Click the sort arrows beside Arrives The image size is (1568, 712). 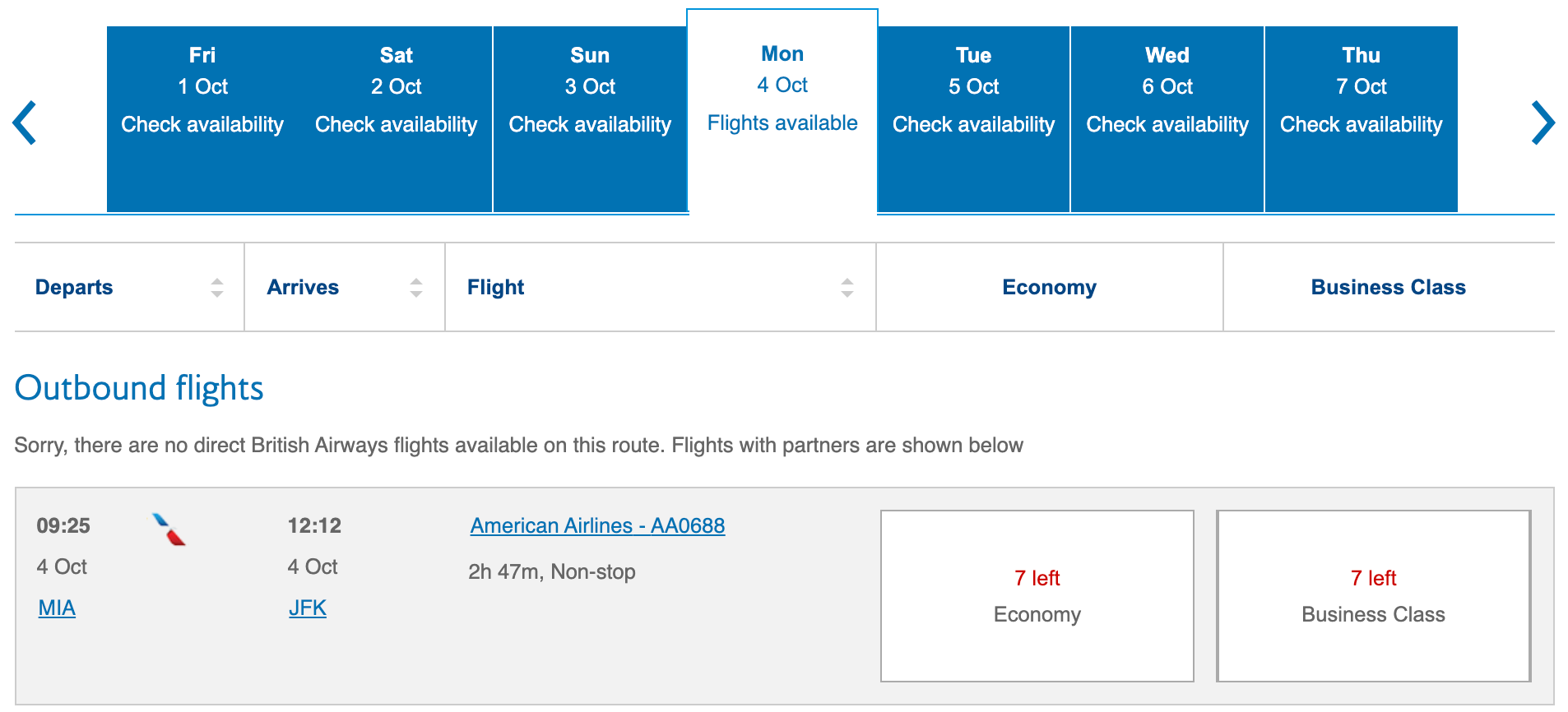[x=416, y=287]
